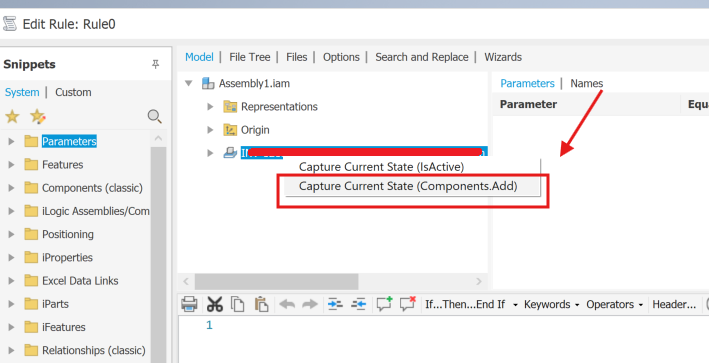The height and width of the screenshot is (363, 709).
Task: Redo using the right arrow icon
Action: pos(310,304)
